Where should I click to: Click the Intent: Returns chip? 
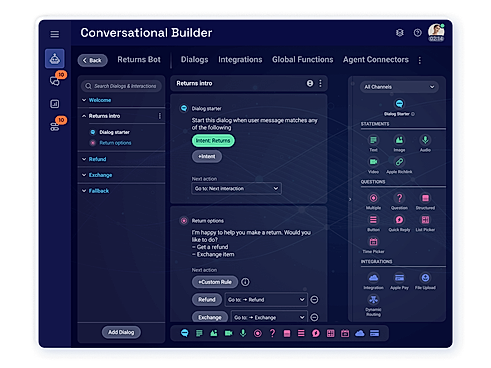[213, 141]
